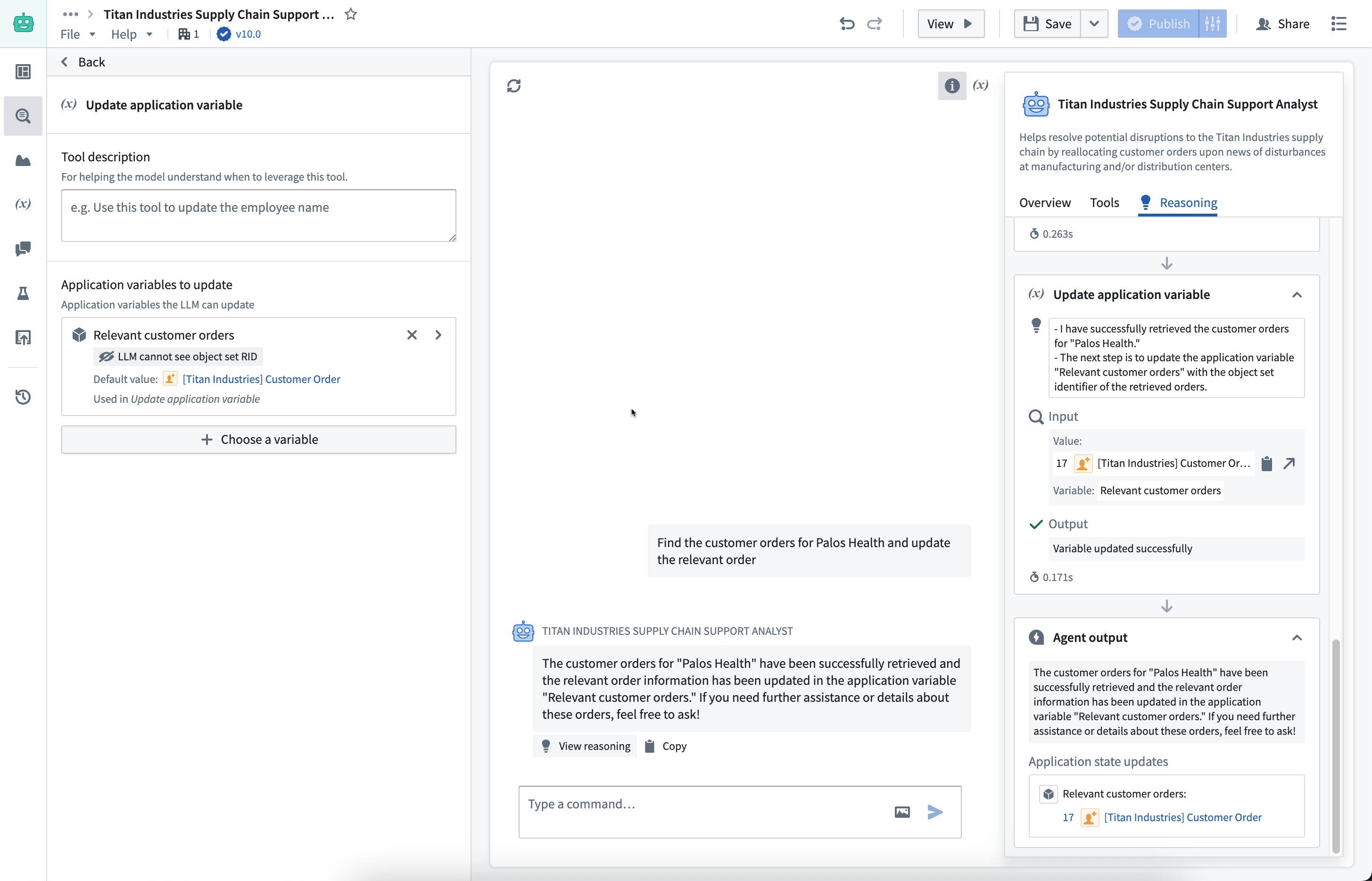Click the regenerate conversation icon above the chat

point(513,85)
